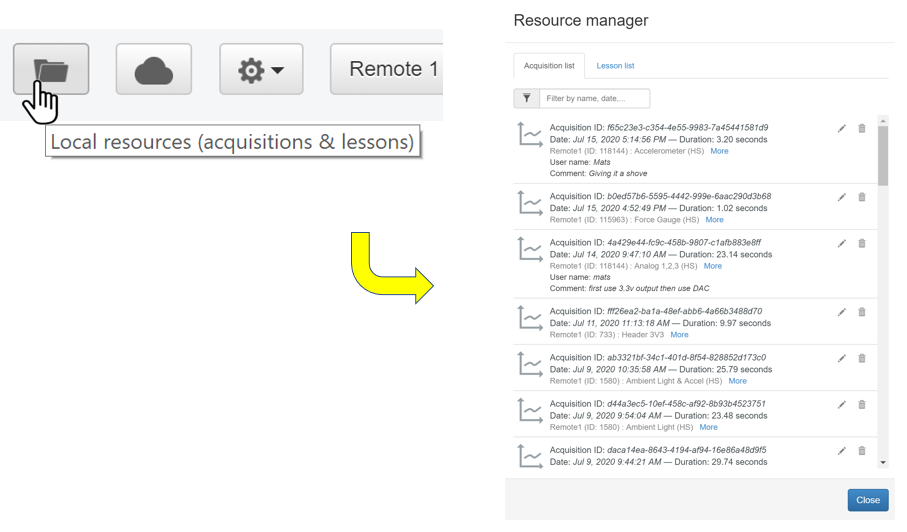907x532 pixels.
Task: Switch to the Lesson list tab
Action: click(x=615, y=66)
